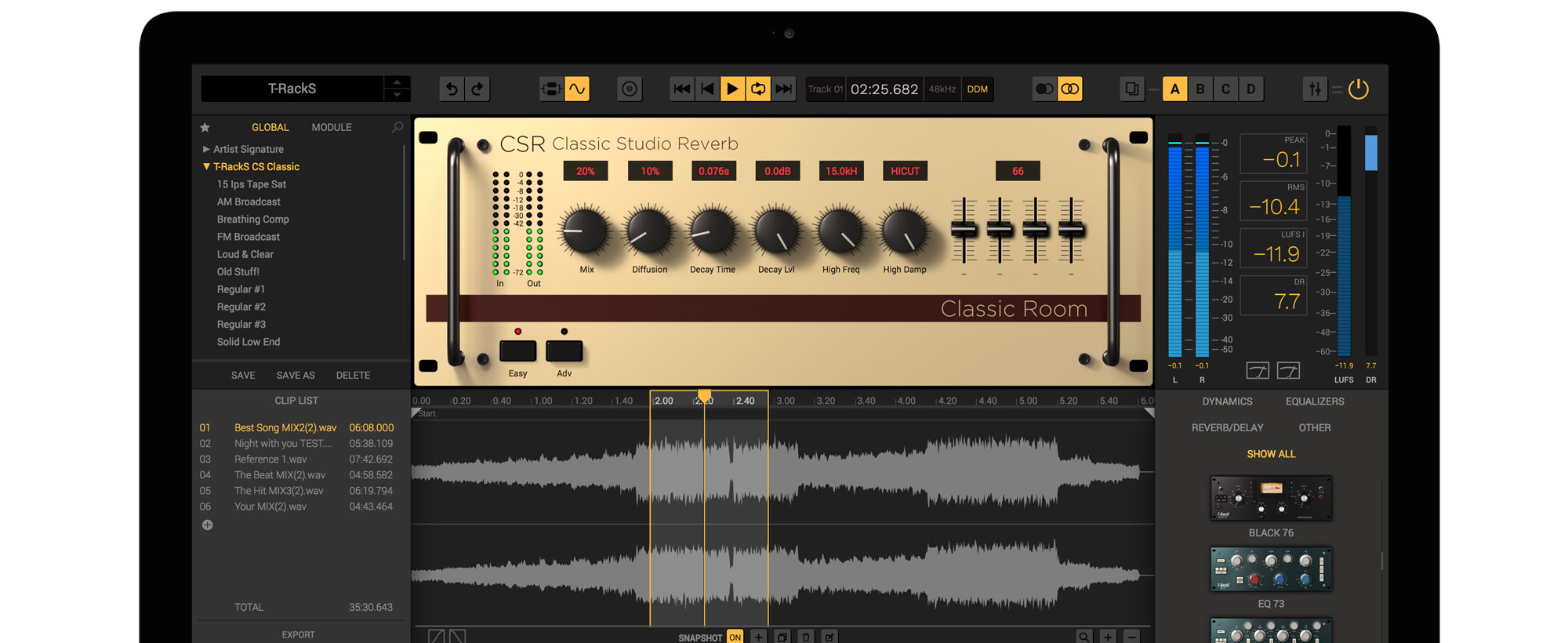Click the play button
The height and width of the screenshot is (643, 1568).
pos(732,89)
